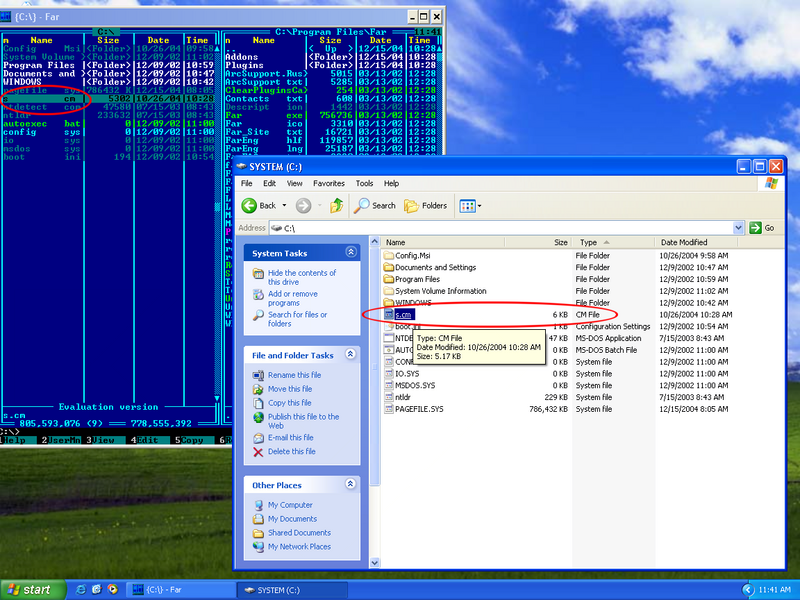
Task: Open the Views dropdown button
Action: tap(470, 205)
